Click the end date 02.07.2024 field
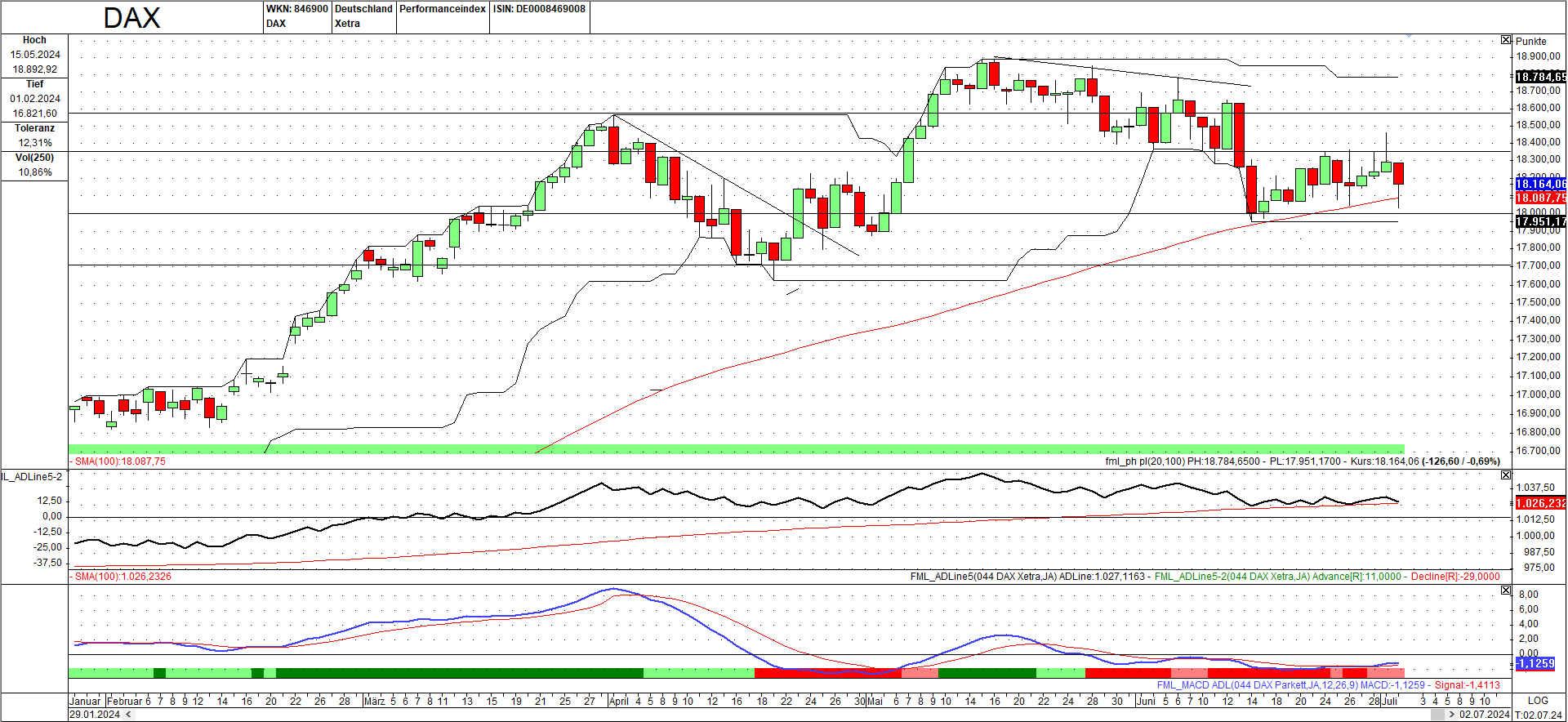The width and height of the screenshot is (1568, 722). point(1484,715)
